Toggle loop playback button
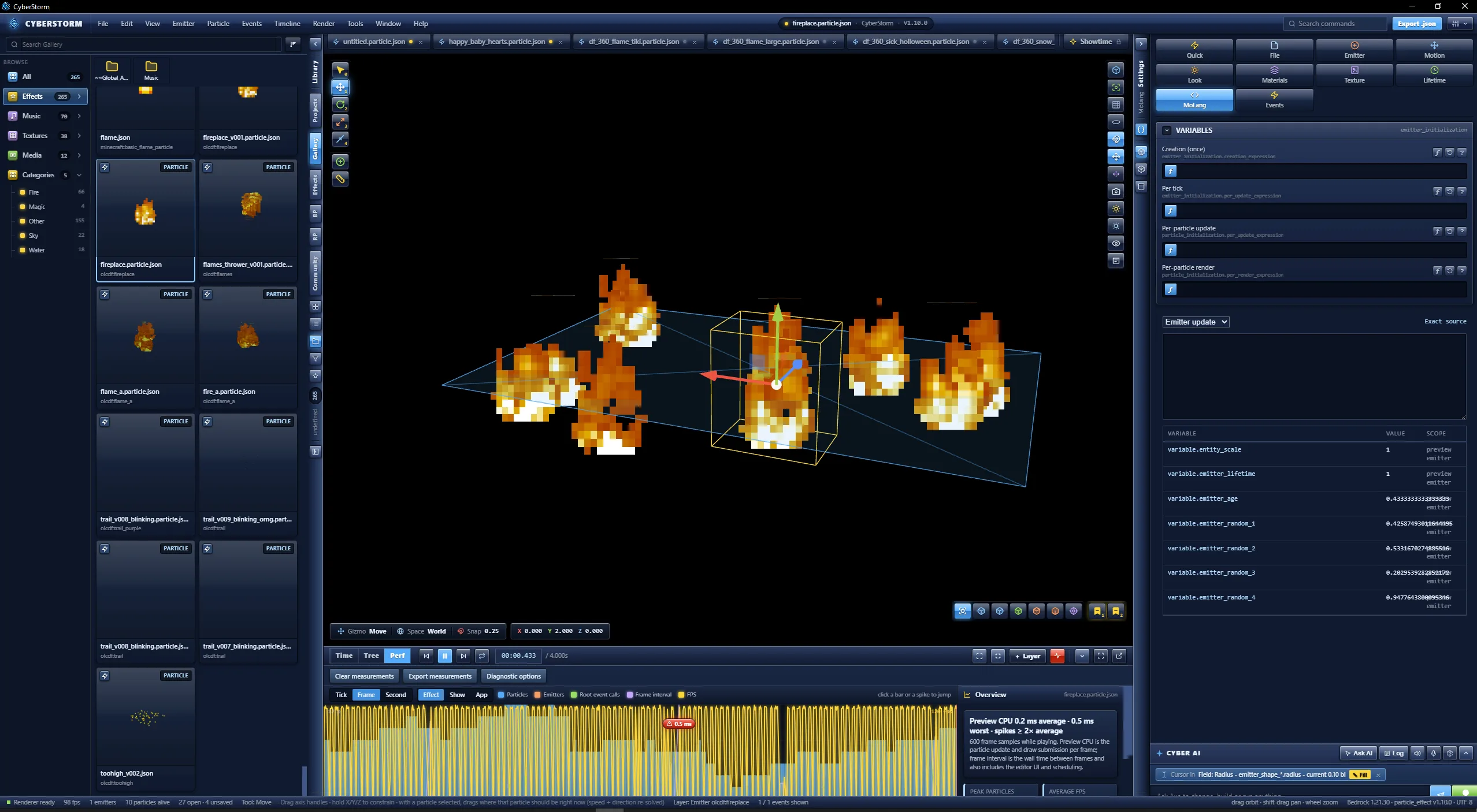Viewport: 1477px width, 812px height. pyautogui.click(x=482, y=655)
